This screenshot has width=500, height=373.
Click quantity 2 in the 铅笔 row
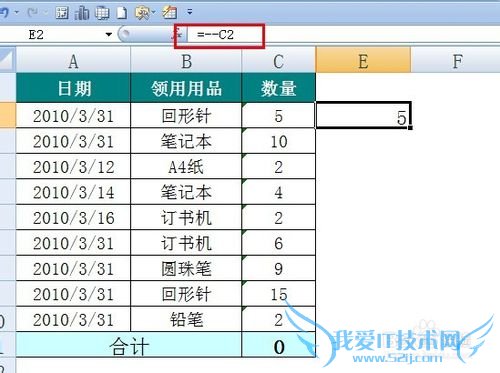click(x=279, y=319)
